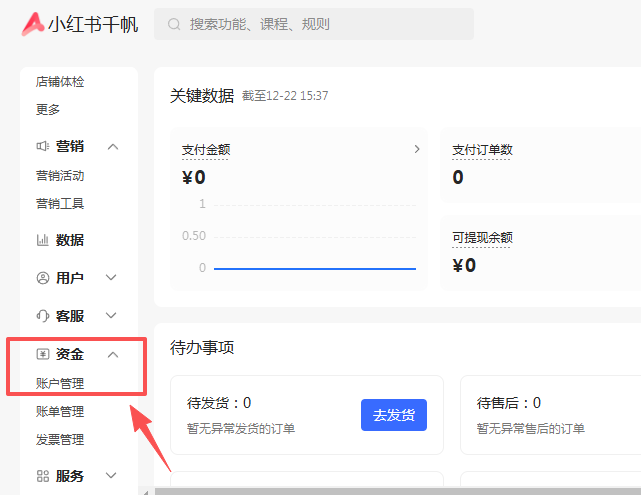Focus the 搜索功能、课程、规则 search box

click(314, 24)
